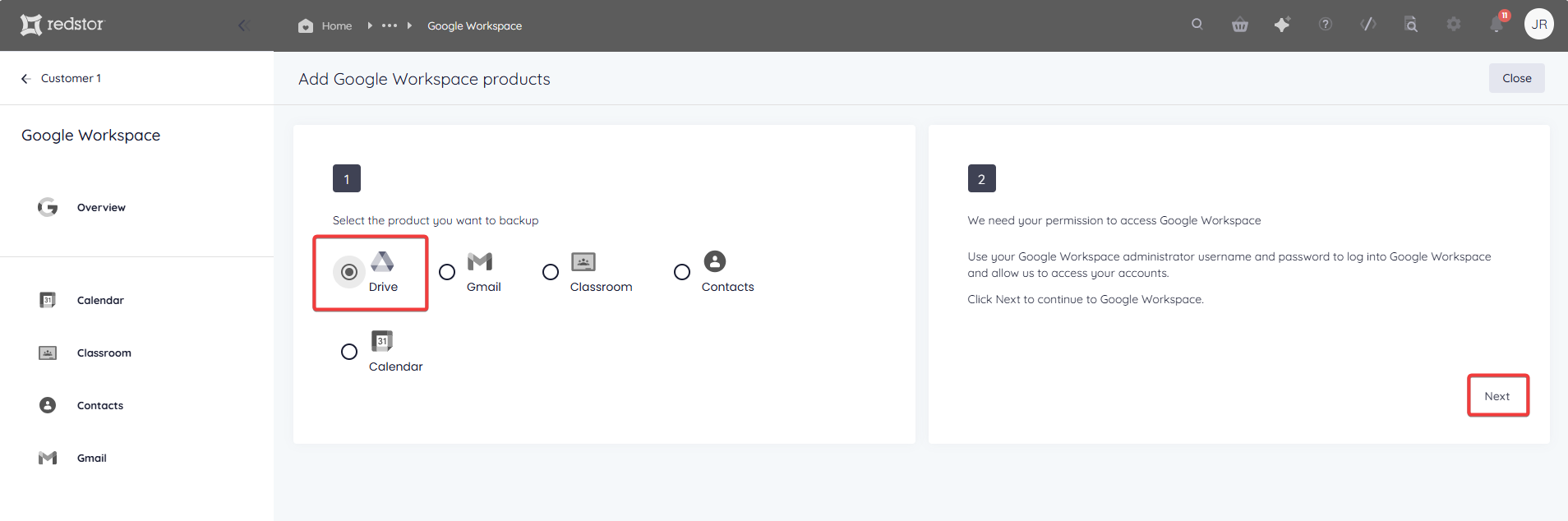Click the Add Google Workspace products title
The width and height of the screenshot is (1568, 521).
click(x=424, y=79)
